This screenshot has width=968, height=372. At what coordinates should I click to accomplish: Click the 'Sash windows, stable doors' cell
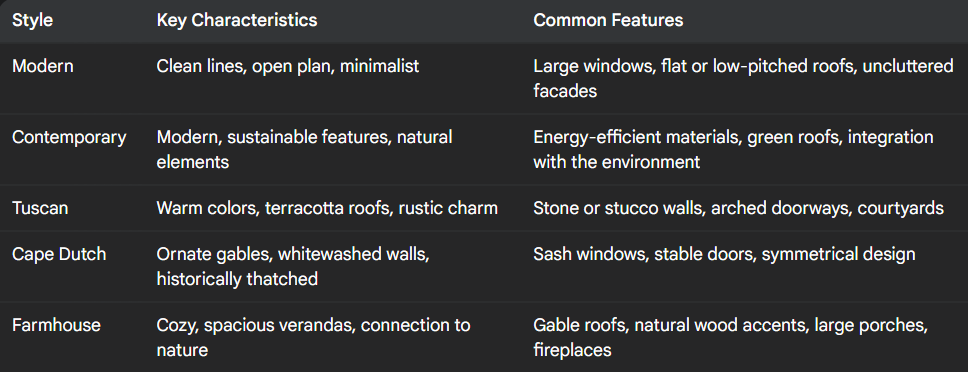pos(724,254)
